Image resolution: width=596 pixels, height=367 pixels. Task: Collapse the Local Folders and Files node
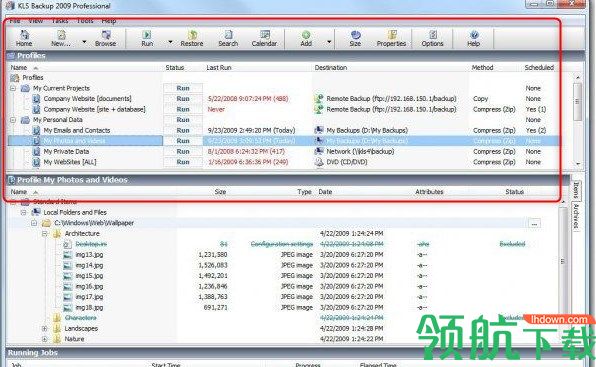click(24, 212)
